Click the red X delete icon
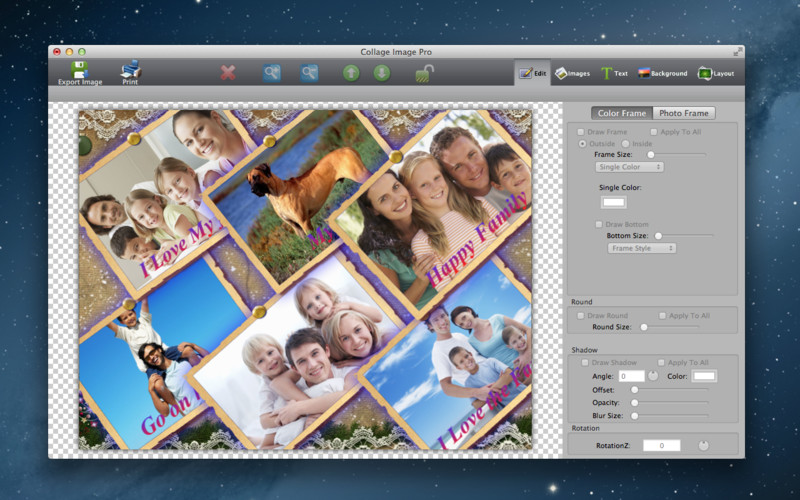The image size is (800, 500). click(228, 72)
